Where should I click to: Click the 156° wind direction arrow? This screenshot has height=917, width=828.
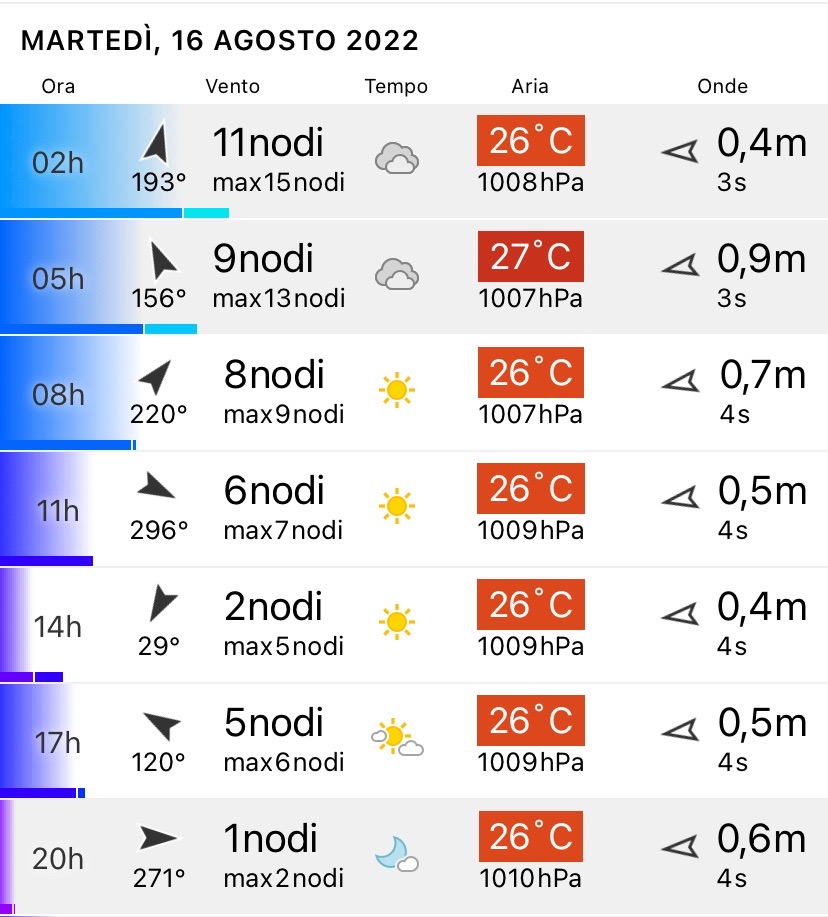(x=160, y=260)
